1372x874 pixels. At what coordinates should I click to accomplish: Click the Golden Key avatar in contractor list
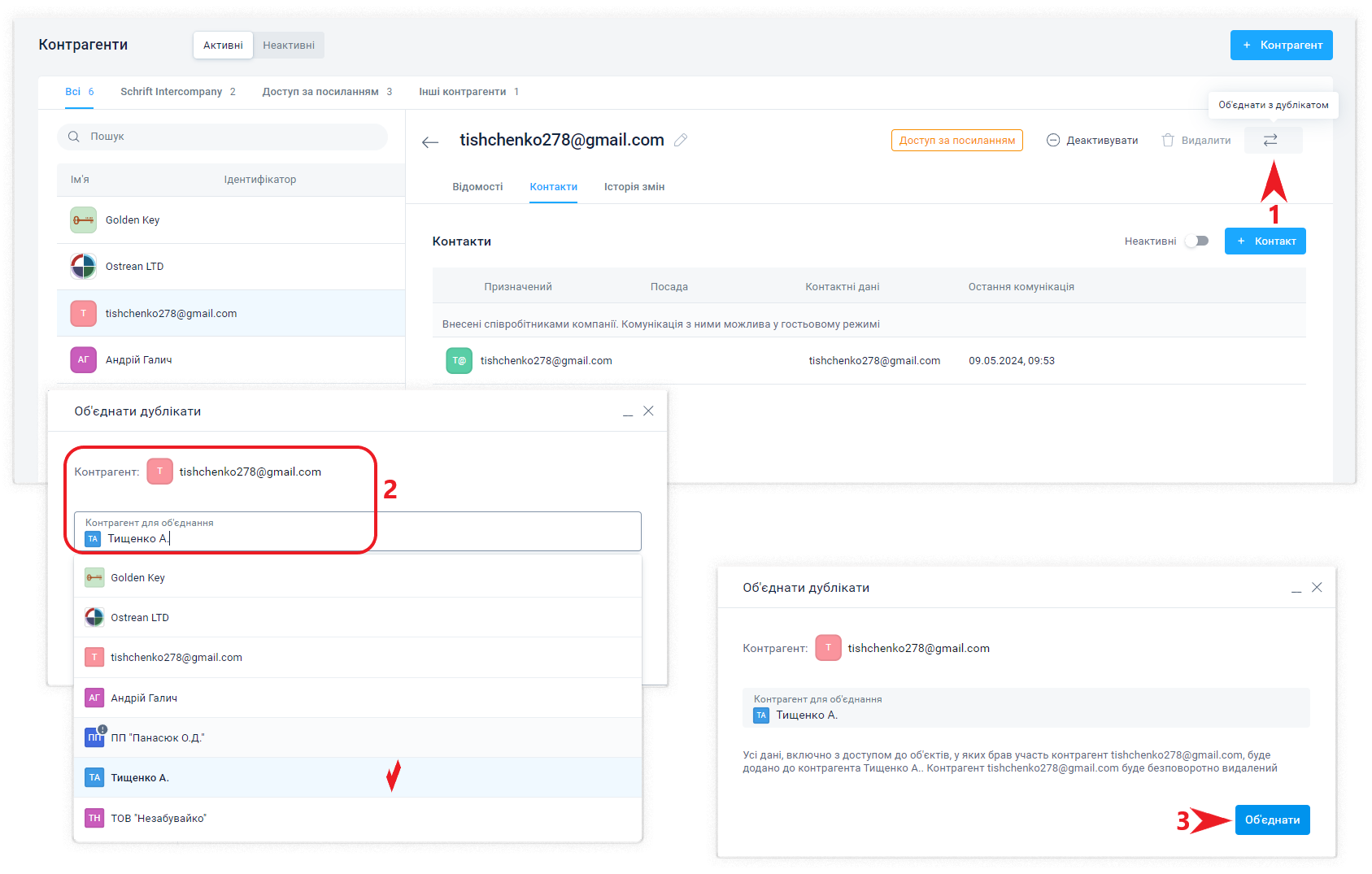pyautogui.click(x=83, y=220)
